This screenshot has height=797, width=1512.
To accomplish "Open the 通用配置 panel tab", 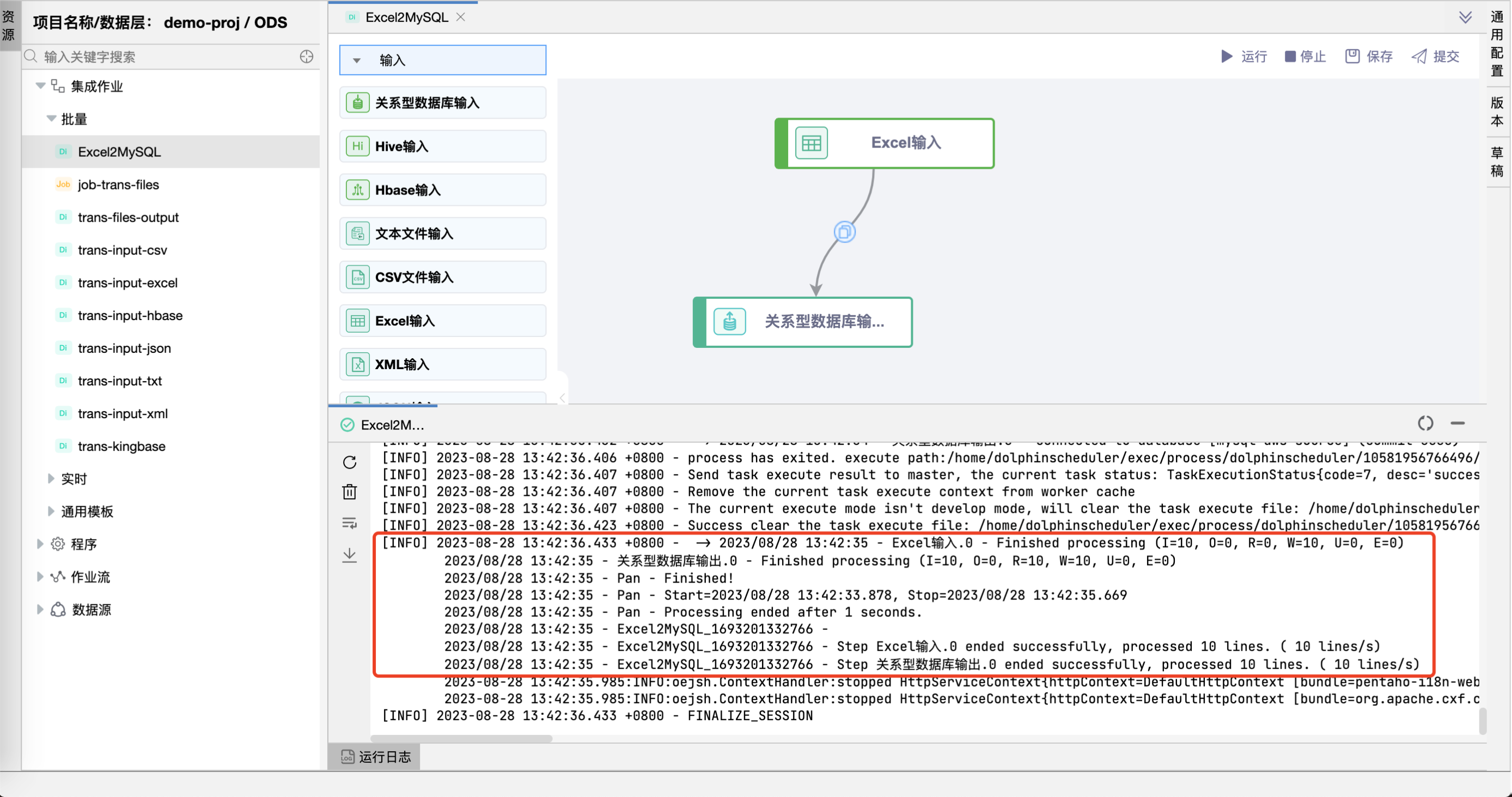I will click(1497, 41).
